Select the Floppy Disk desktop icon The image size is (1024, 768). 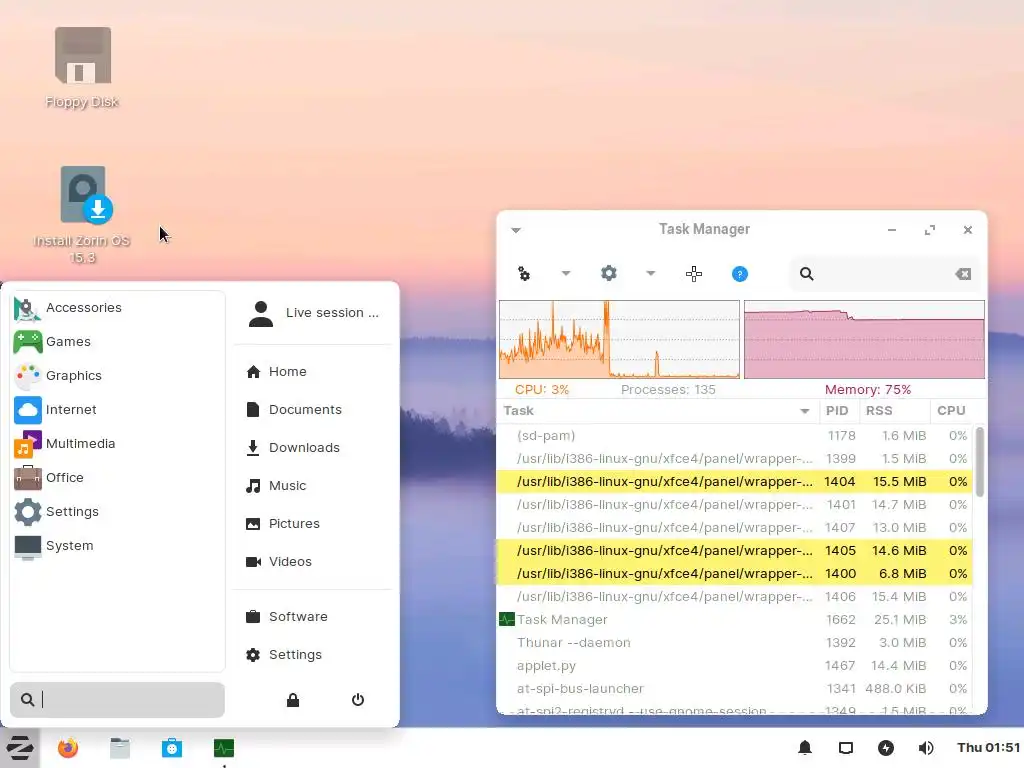[82, 68]
